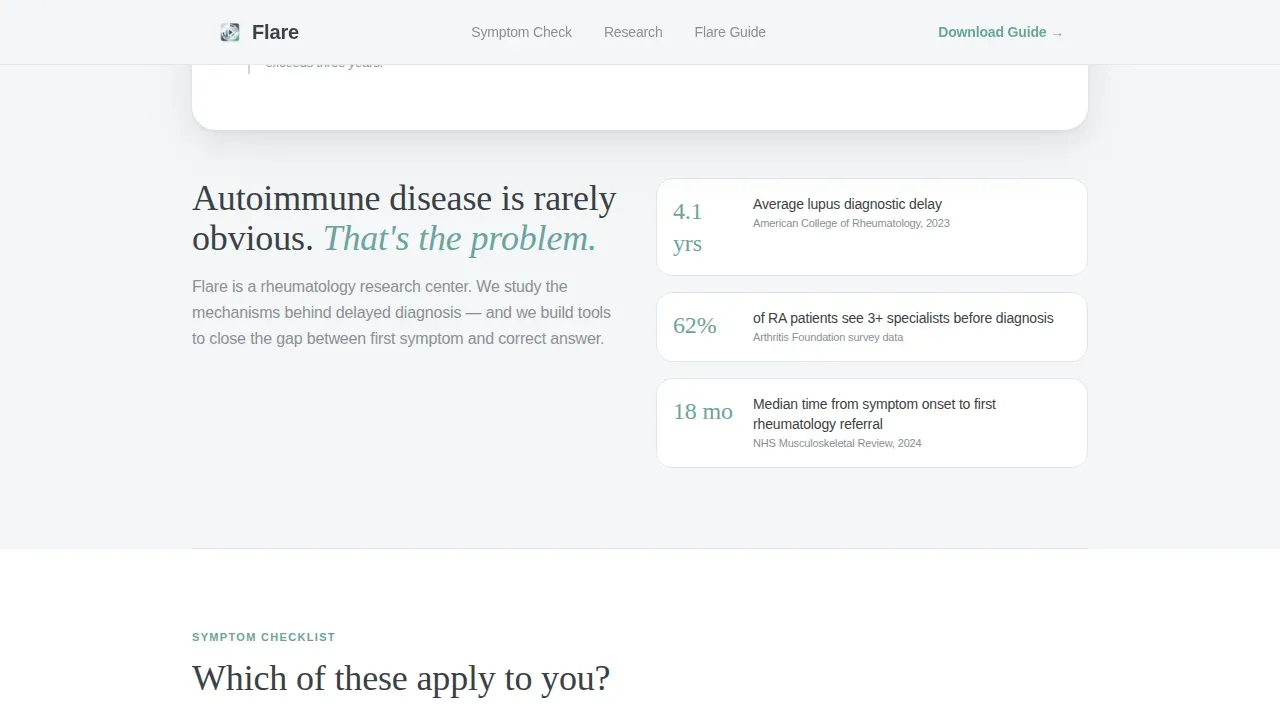The width and height of the screenshot is (1280, 720).
Task: Click 'Median time from symptom onset' text
Action: (x=874, y=414)
